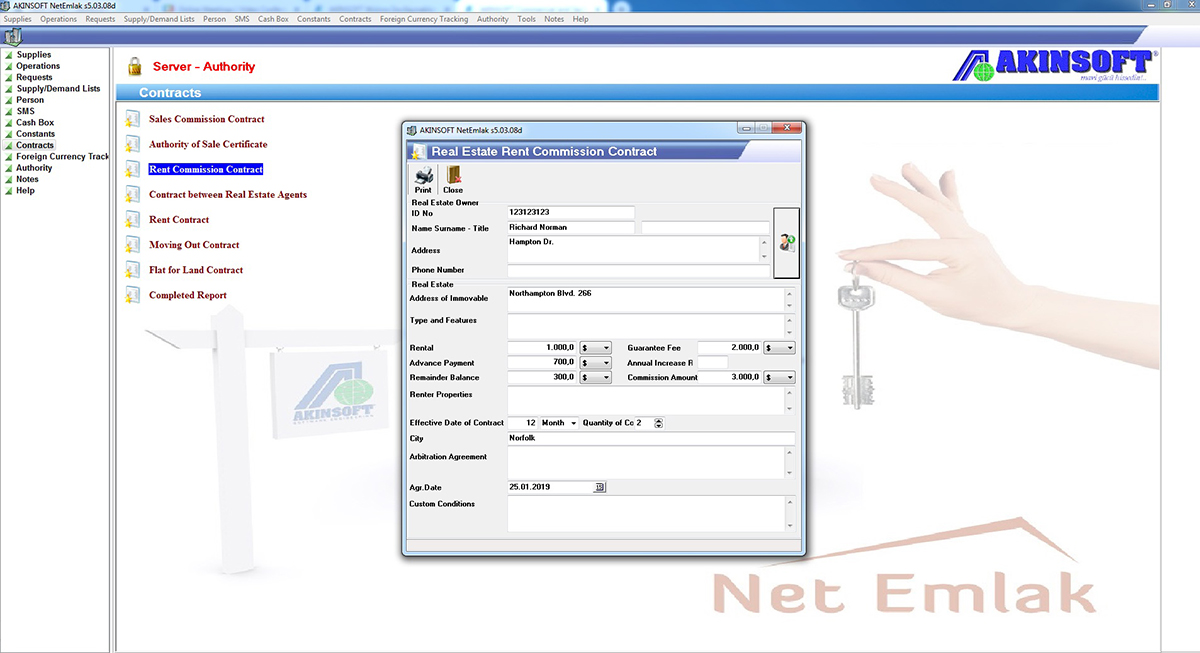Click the Type and Features text box

(646, 326)
